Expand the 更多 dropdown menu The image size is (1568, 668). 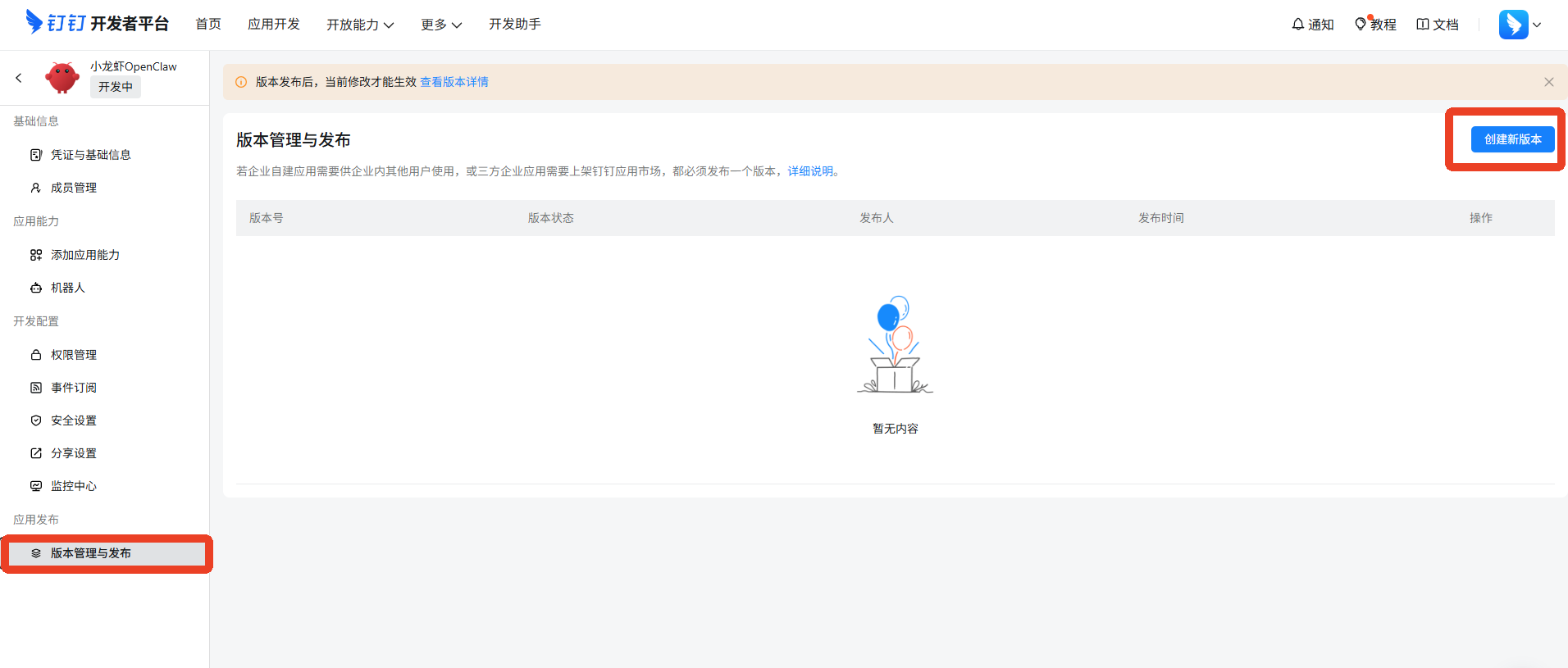(441, 25)
